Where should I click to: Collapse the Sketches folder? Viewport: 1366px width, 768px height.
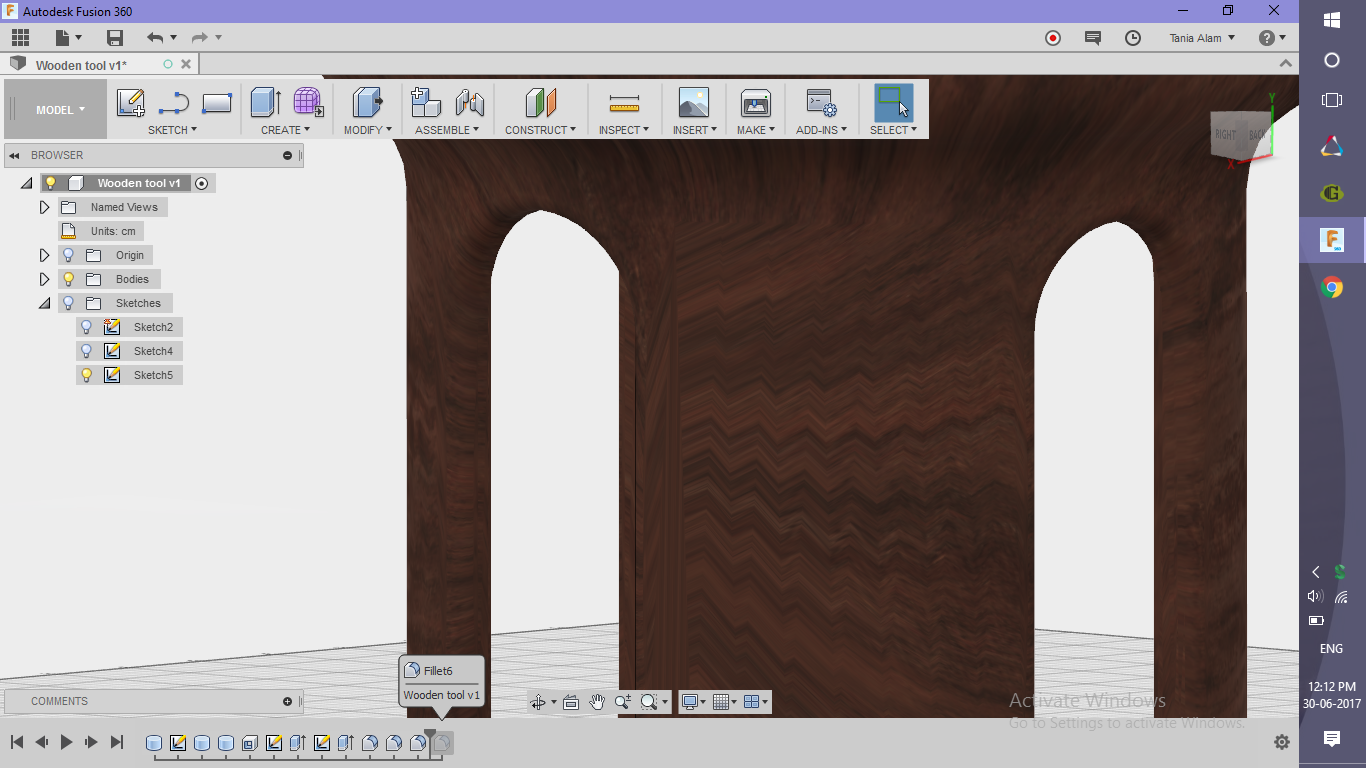click(x=44, y=303)
